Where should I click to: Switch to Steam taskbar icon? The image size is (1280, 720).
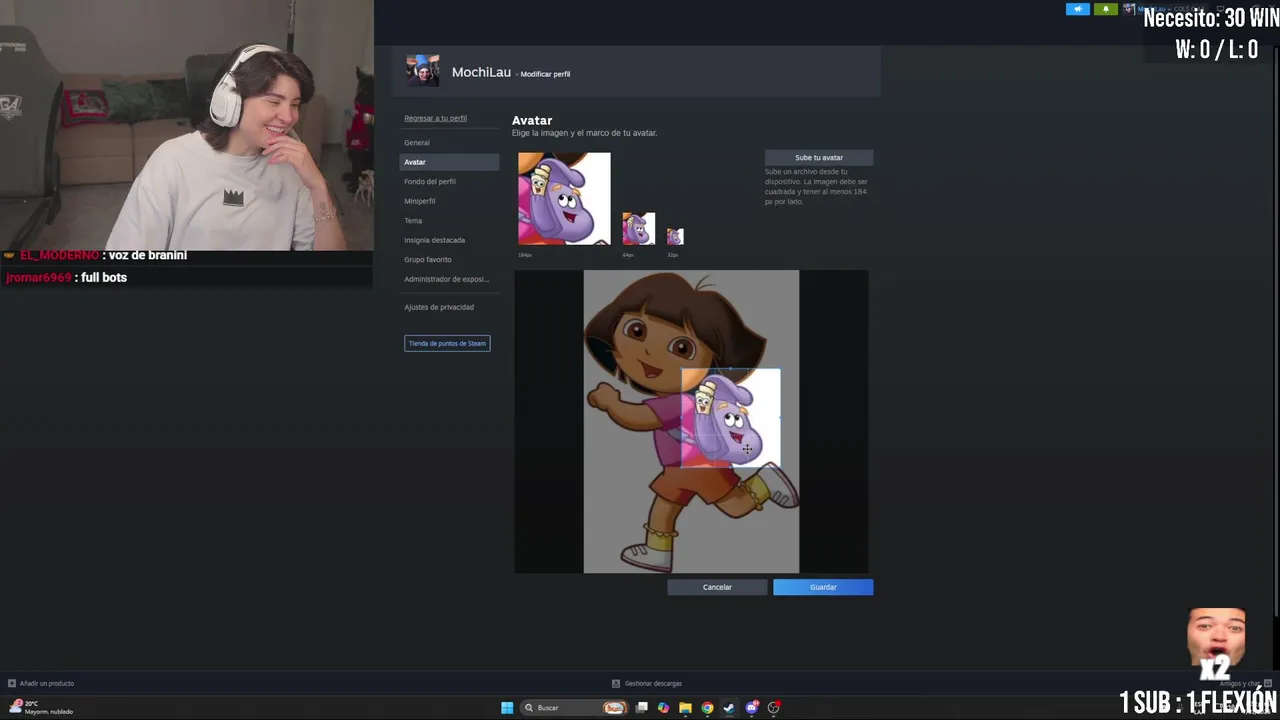[729, 708]
